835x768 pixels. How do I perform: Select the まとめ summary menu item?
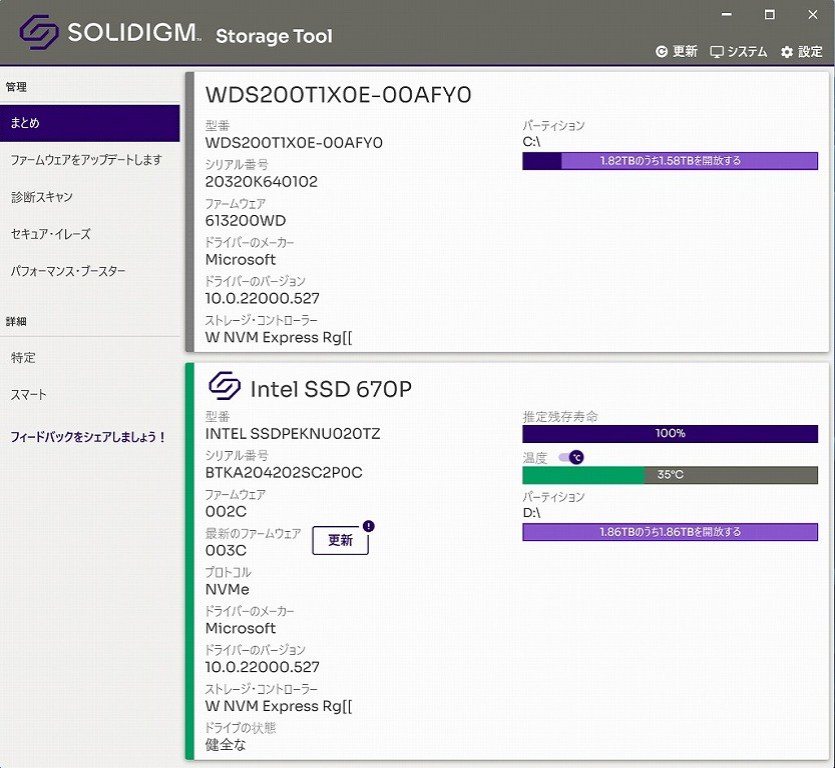click(89, 123)
